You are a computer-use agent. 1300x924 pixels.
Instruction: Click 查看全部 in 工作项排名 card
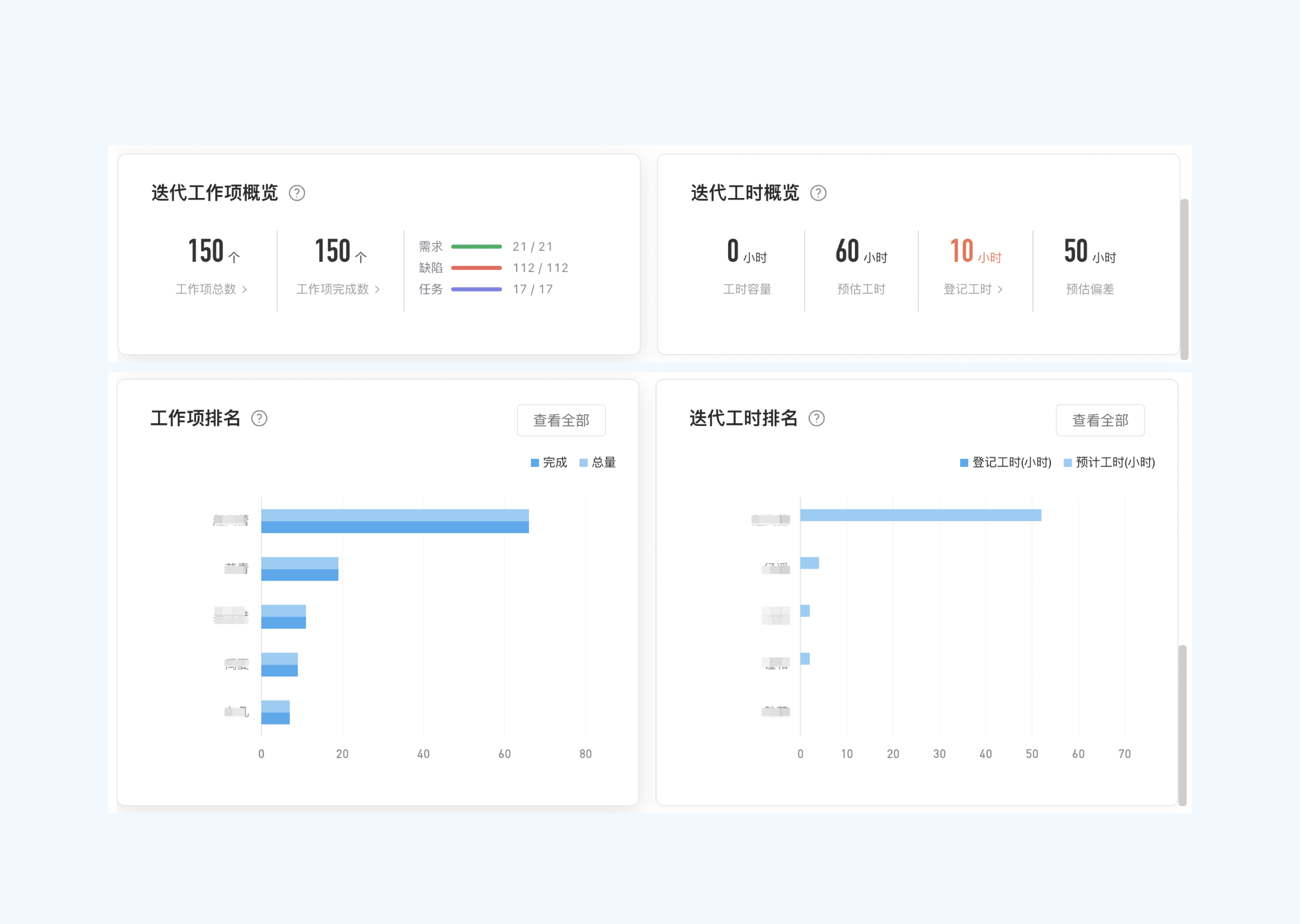(561, 420)
